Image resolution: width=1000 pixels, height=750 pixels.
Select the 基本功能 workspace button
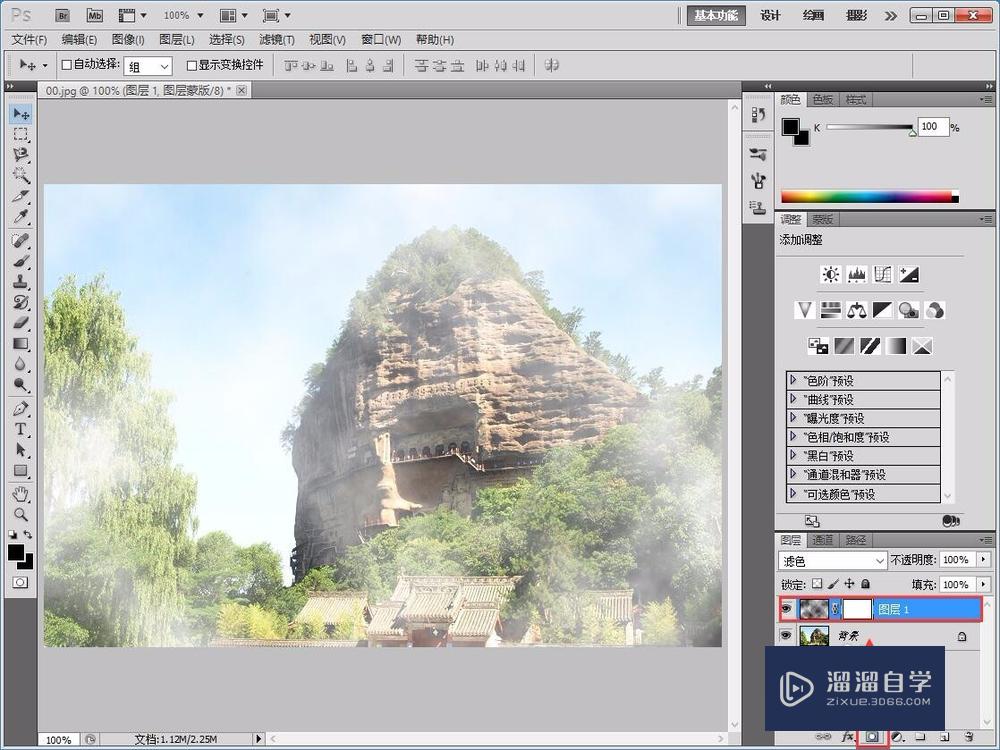[716, 15]
